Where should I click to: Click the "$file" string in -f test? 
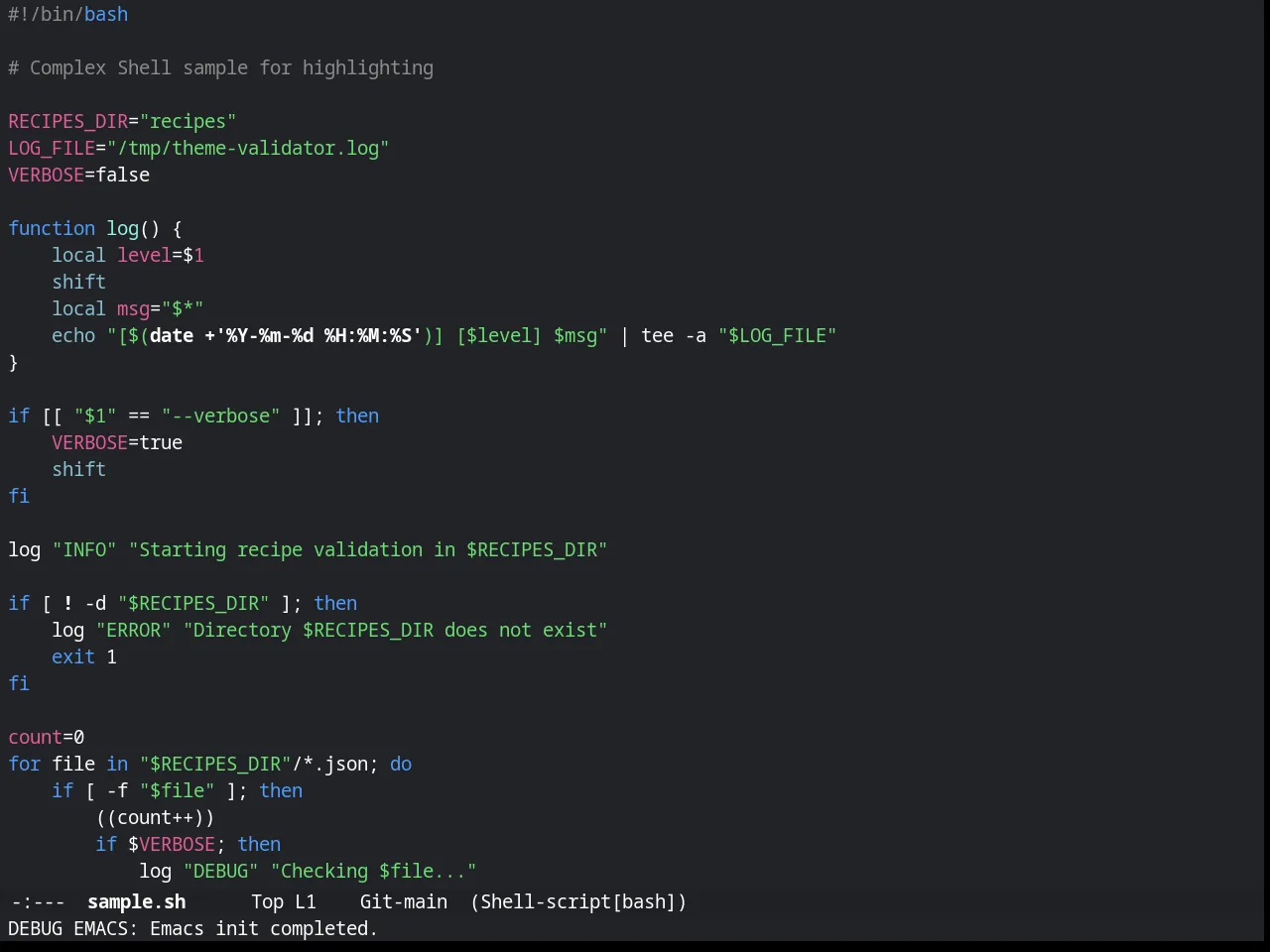pos(177,790)
